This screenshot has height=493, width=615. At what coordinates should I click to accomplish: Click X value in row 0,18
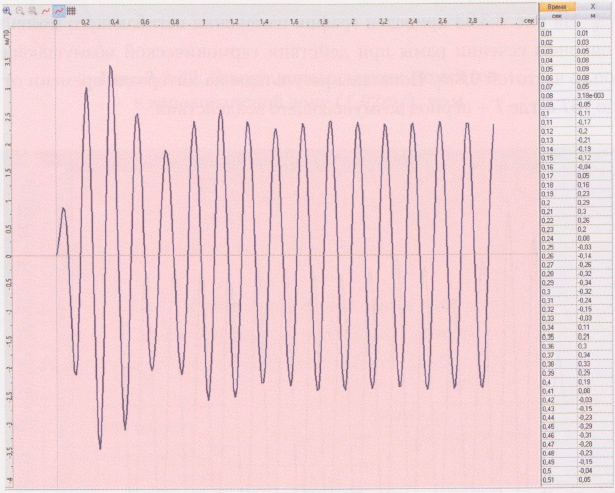592,185
